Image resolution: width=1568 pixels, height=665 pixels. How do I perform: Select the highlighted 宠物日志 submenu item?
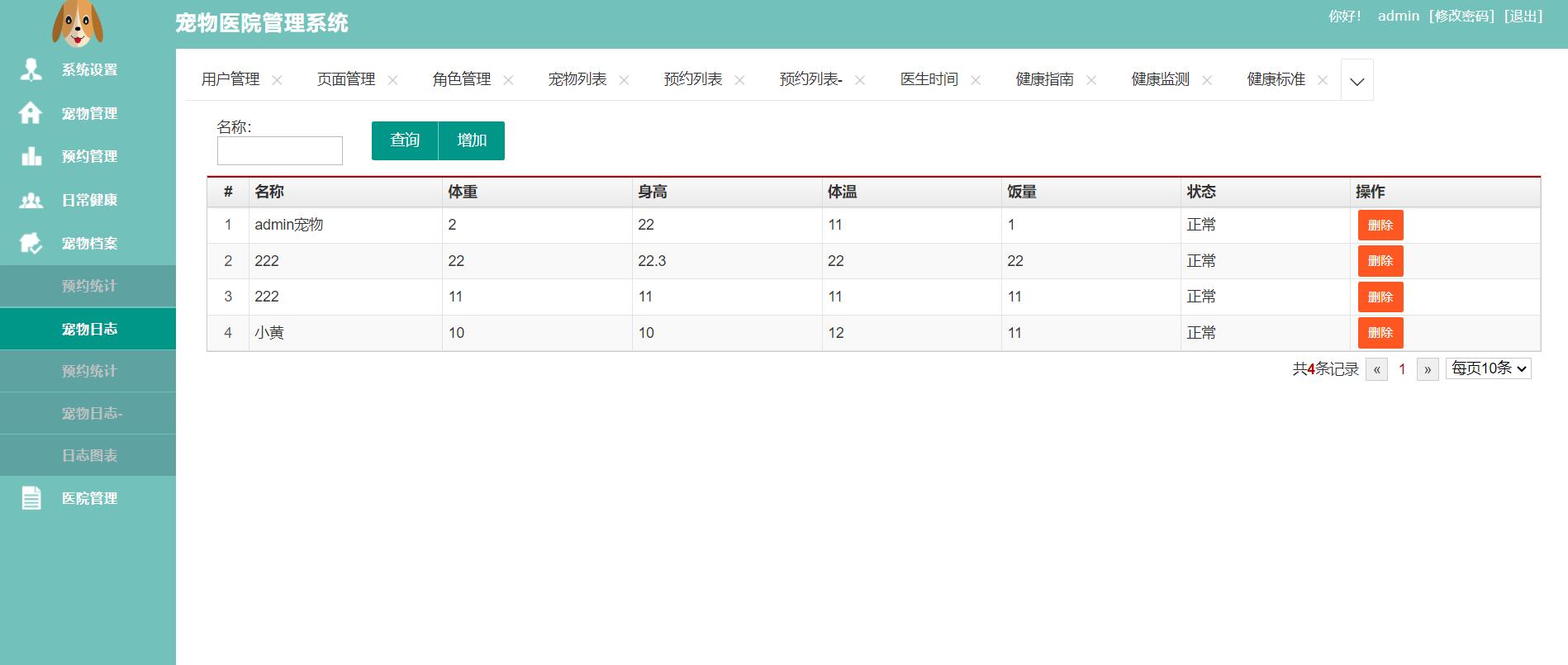pos(88,329)
